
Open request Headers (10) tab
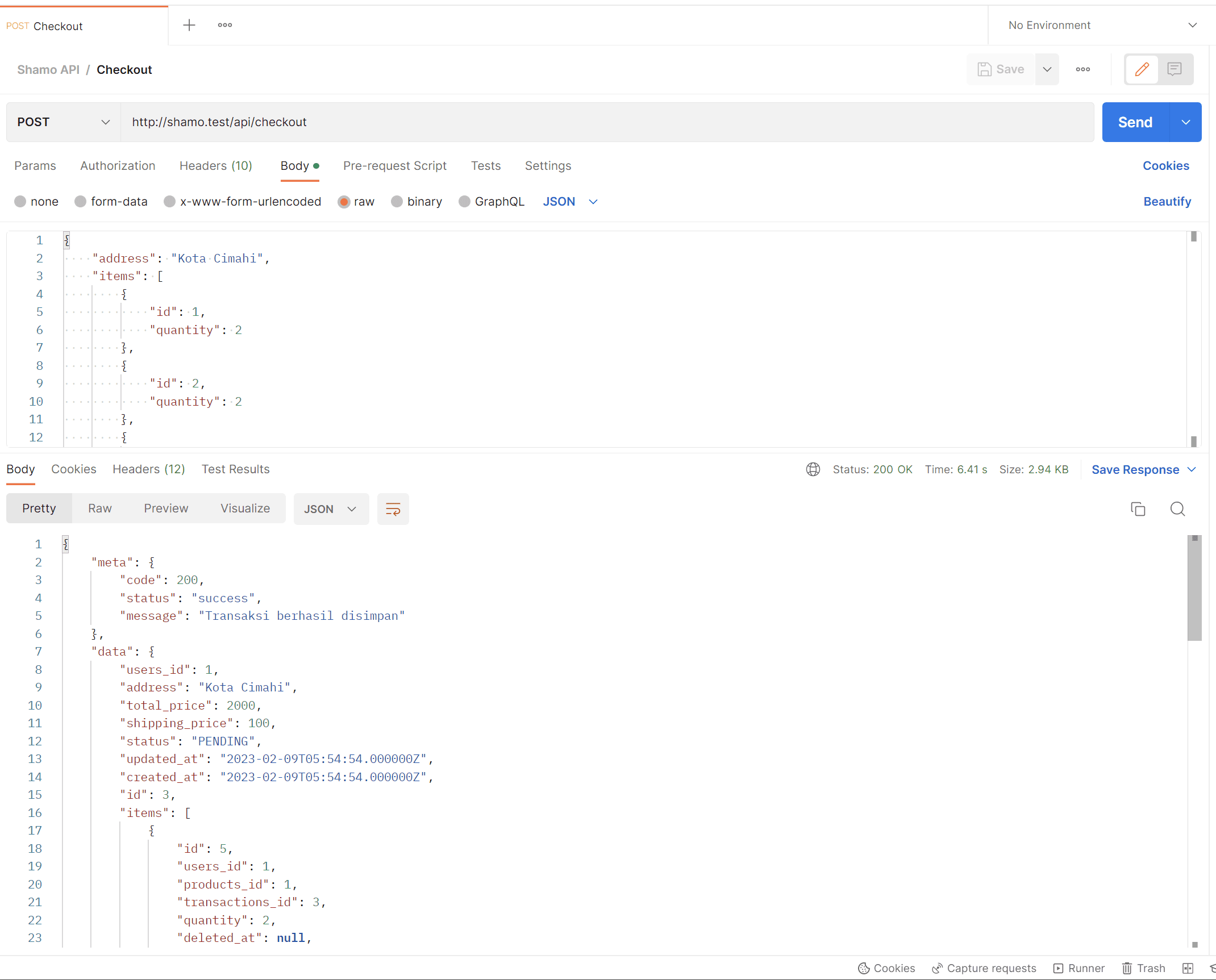pos(216,166)
